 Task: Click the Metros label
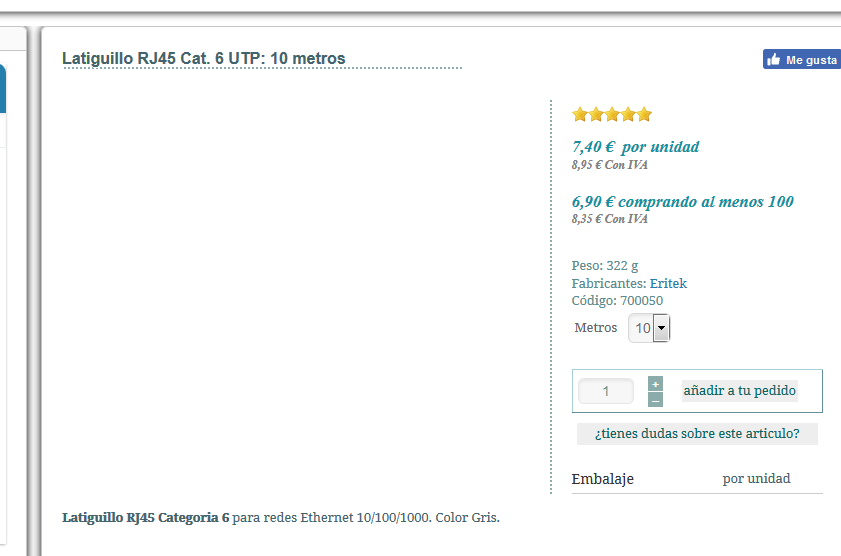point(596,328)
